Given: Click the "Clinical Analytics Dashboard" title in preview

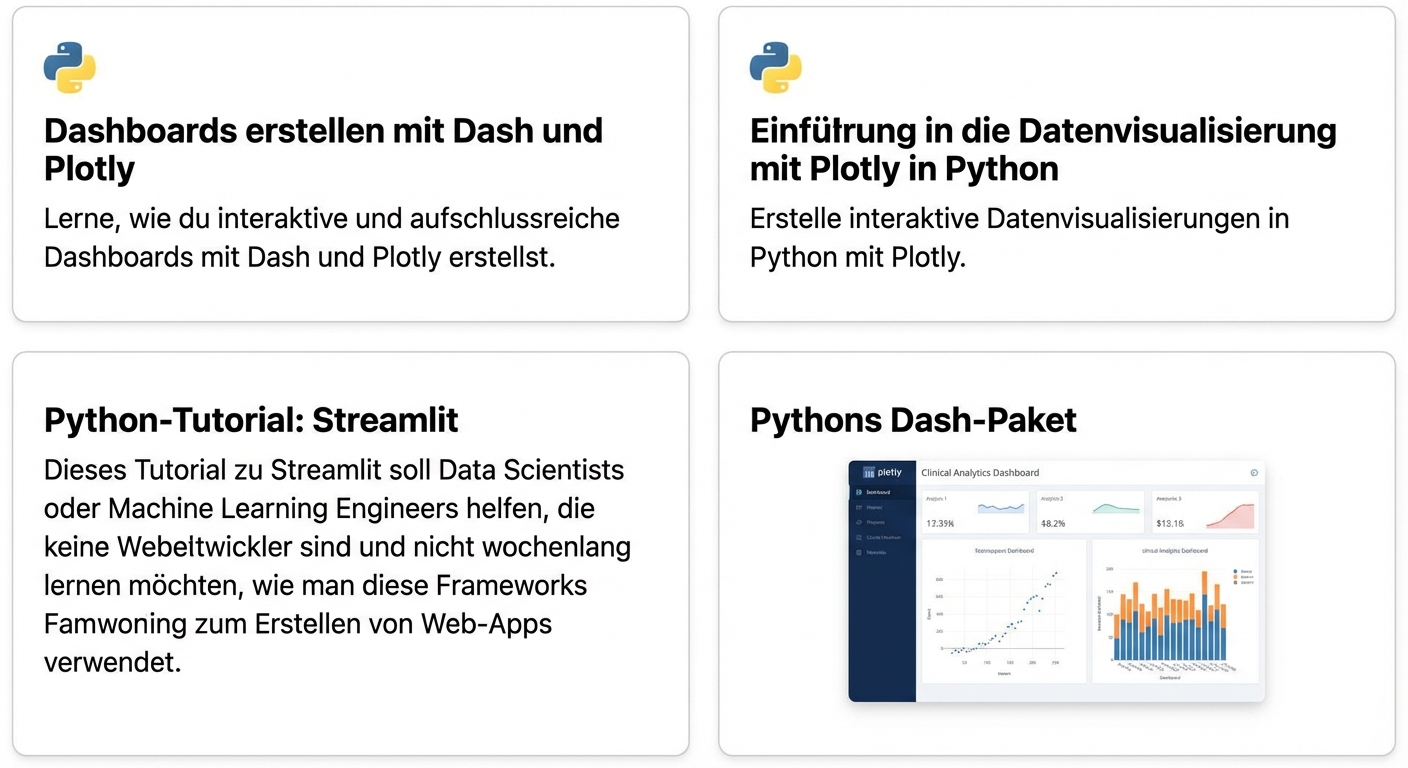Looking at the screenshot, I should click(980, 473).
